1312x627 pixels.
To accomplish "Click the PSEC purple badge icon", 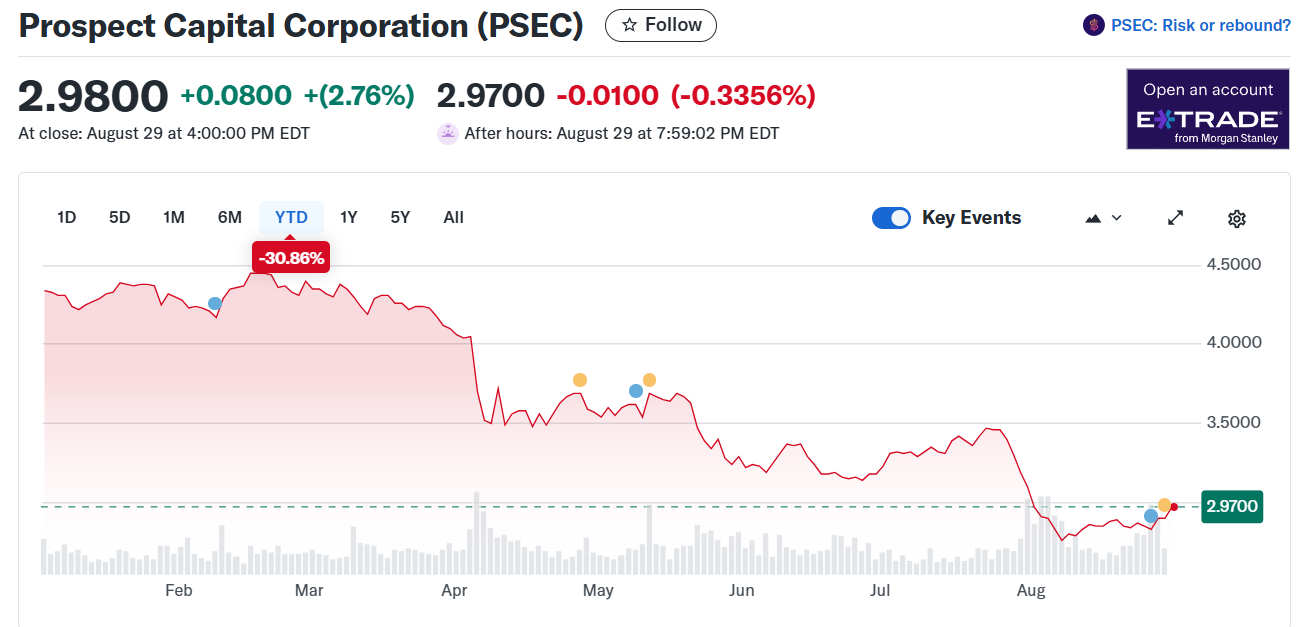I will click(1094, 25).
